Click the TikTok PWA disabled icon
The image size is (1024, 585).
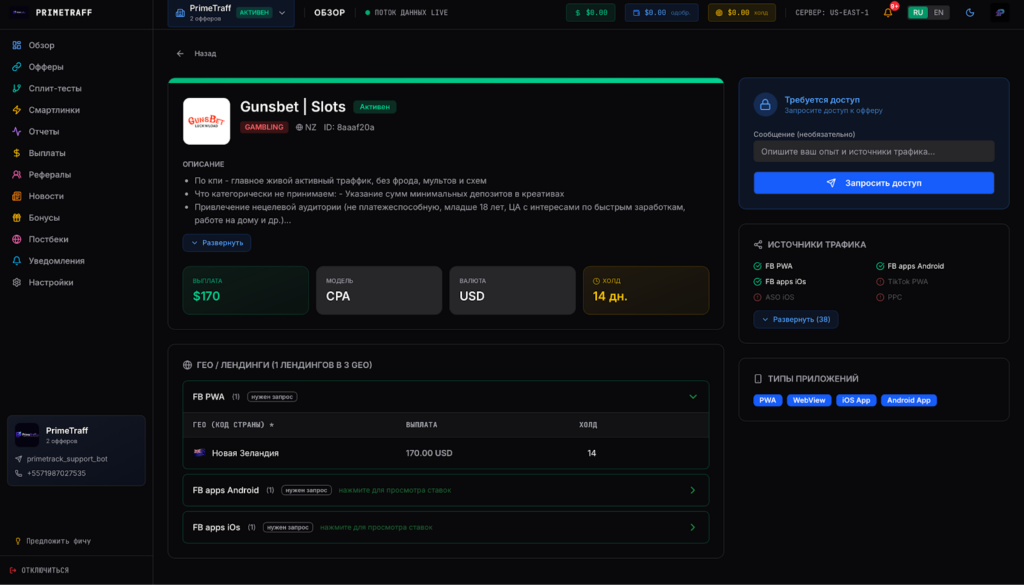click(x=880, y=282)
